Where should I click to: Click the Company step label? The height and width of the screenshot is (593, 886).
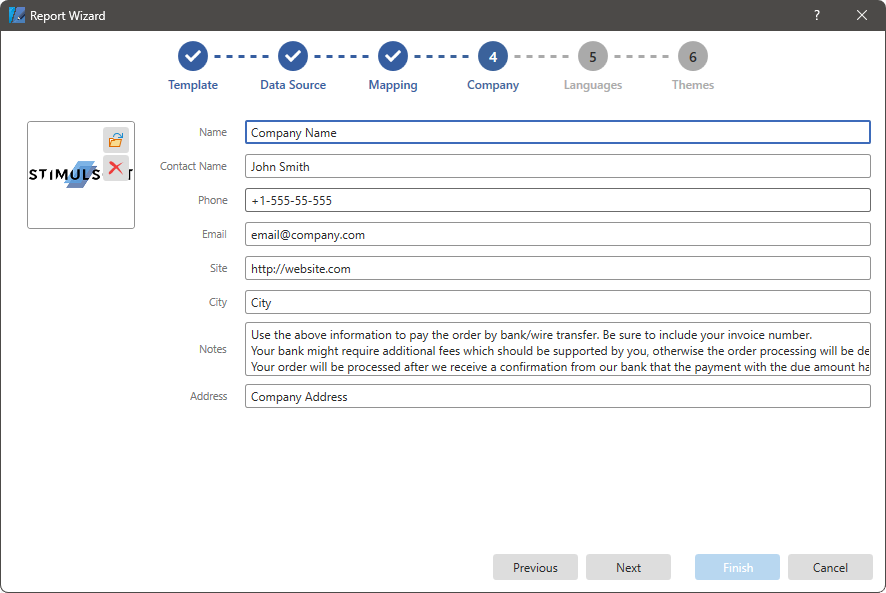click(x=493, y=85)
